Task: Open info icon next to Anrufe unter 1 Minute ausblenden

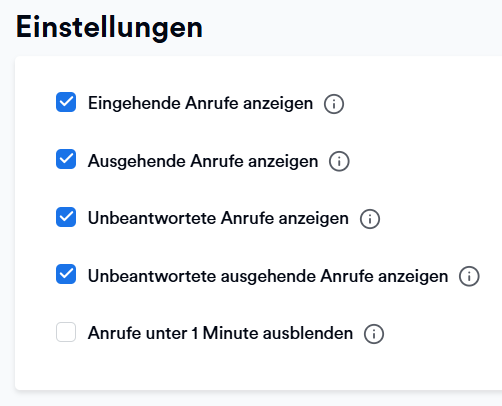Action: (374, 334)
